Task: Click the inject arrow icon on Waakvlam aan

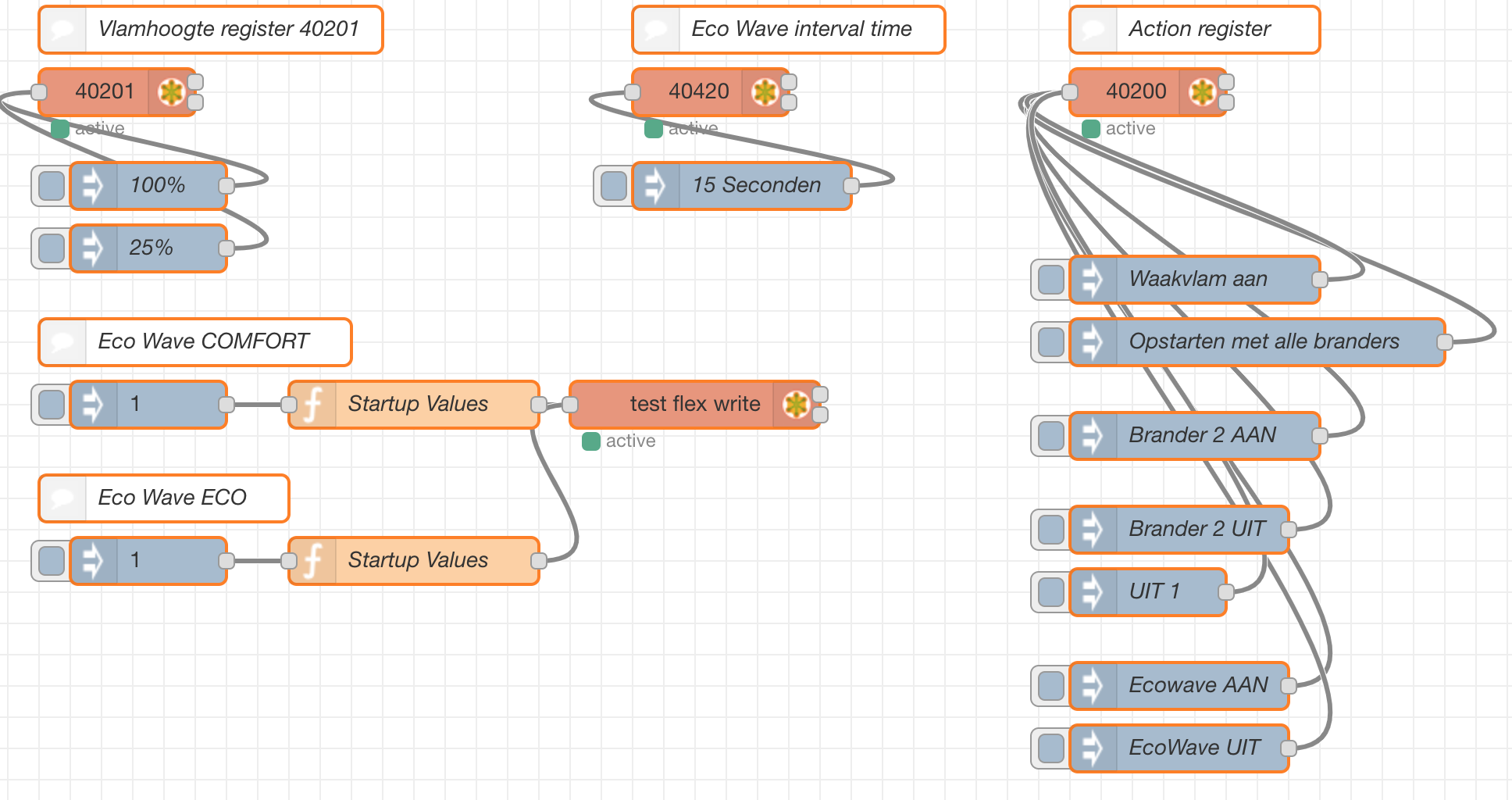Action: (1093, 280)
